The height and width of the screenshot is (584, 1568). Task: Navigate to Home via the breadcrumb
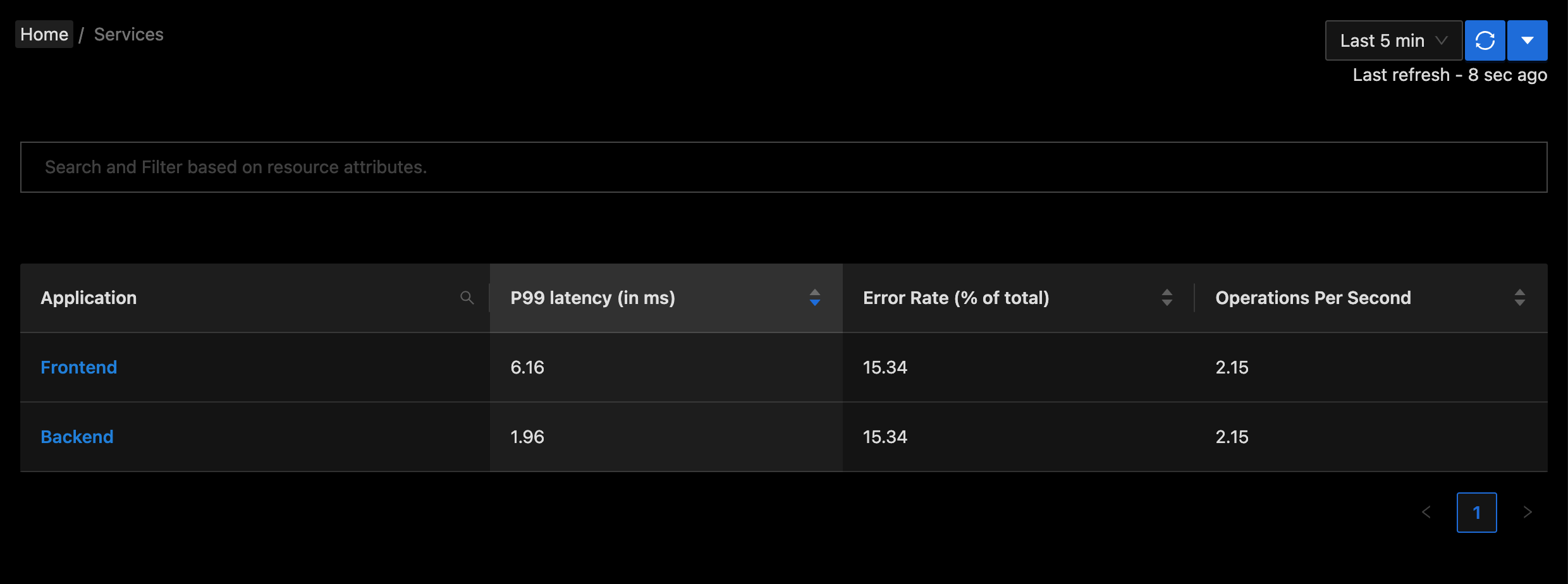(44, 33)
